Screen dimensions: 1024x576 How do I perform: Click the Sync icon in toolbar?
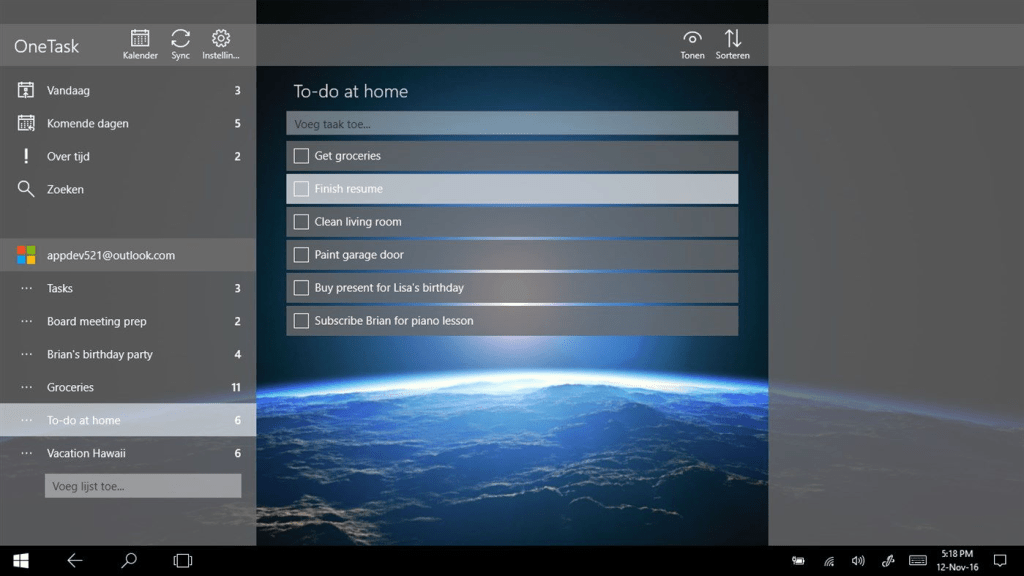pos(180,39)
